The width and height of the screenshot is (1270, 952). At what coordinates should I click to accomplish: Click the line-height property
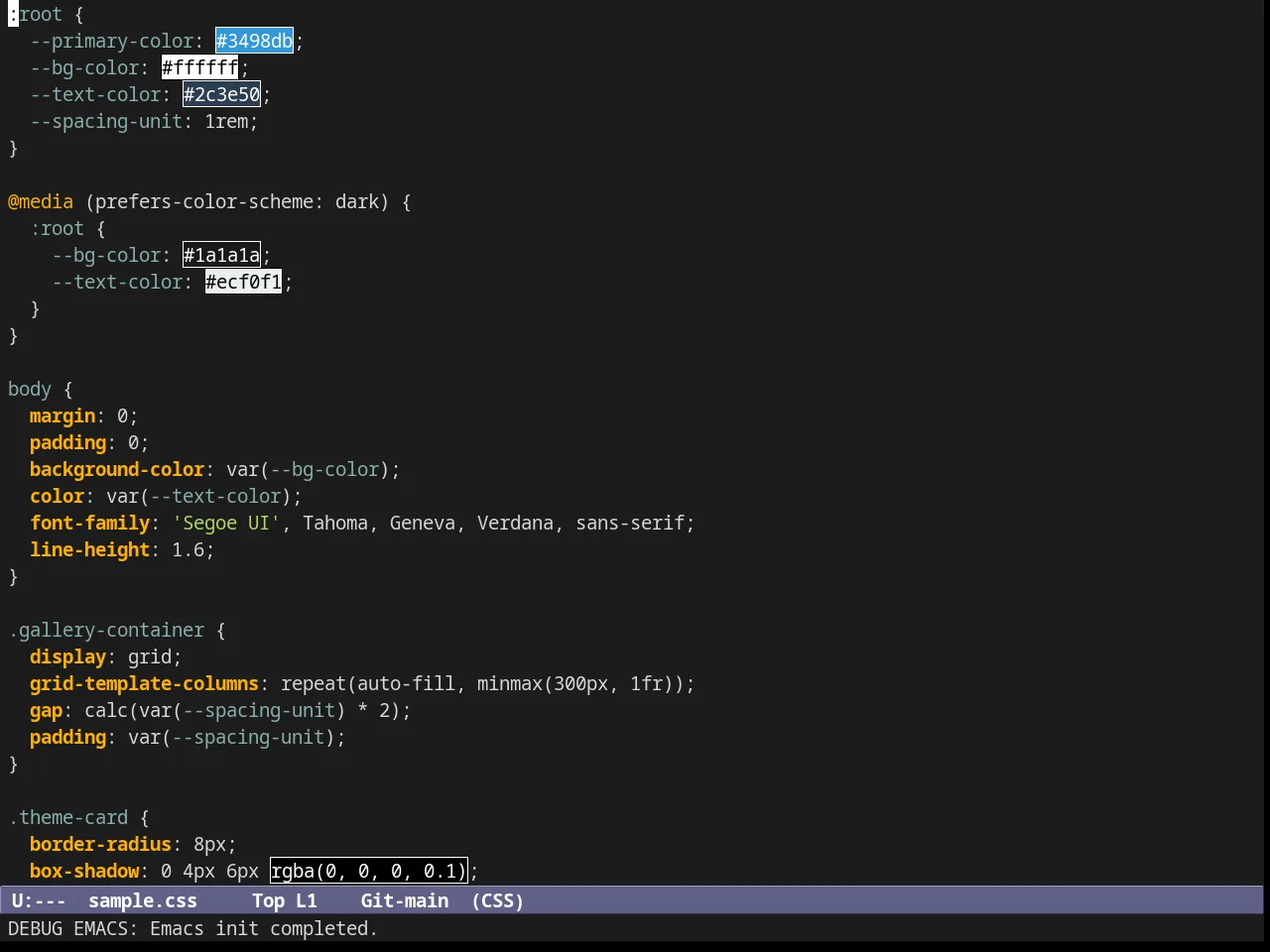click(90, 549)
